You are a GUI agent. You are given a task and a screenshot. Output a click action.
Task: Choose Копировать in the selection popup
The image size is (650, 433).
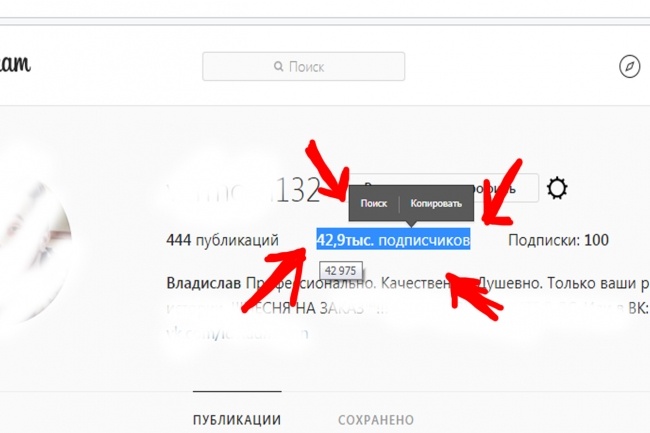[436, 203]
